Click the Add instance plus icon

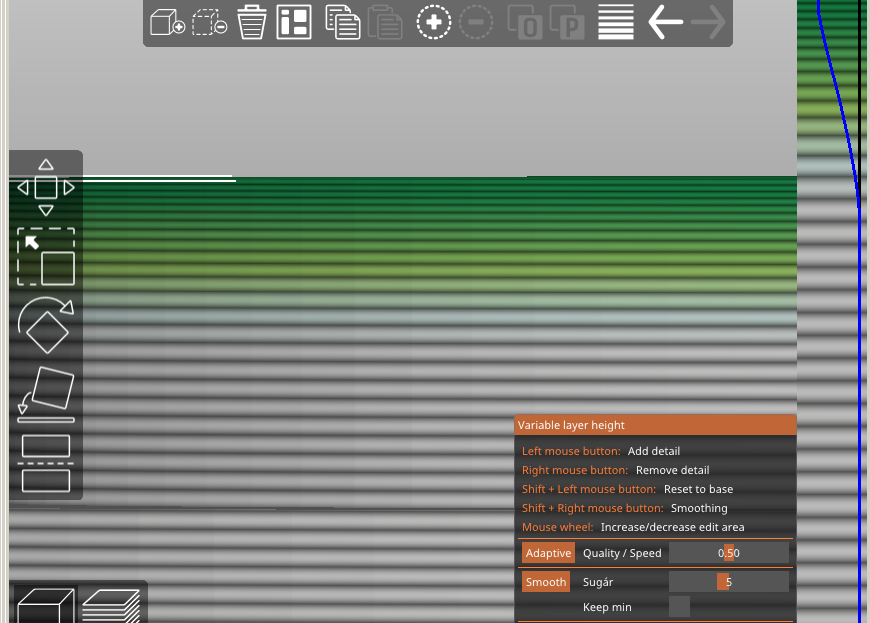click(x=434, y=22)
